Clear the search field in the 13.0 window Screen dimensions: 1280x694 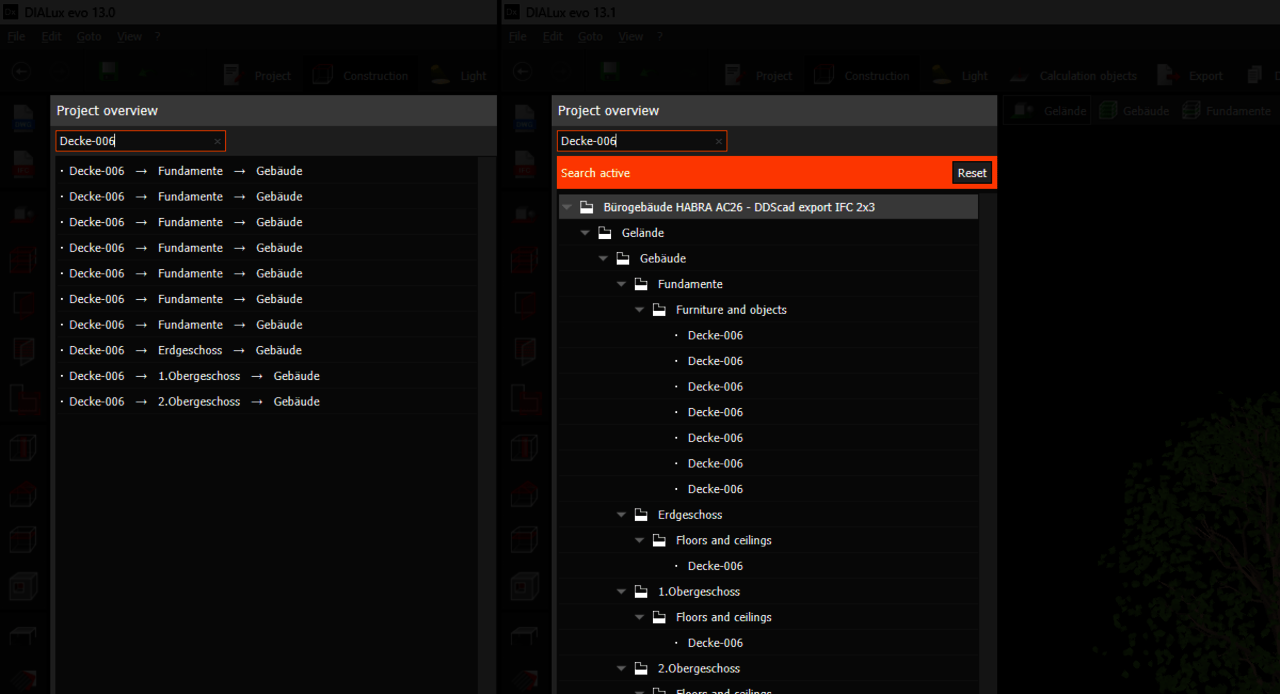coord(217,142)
